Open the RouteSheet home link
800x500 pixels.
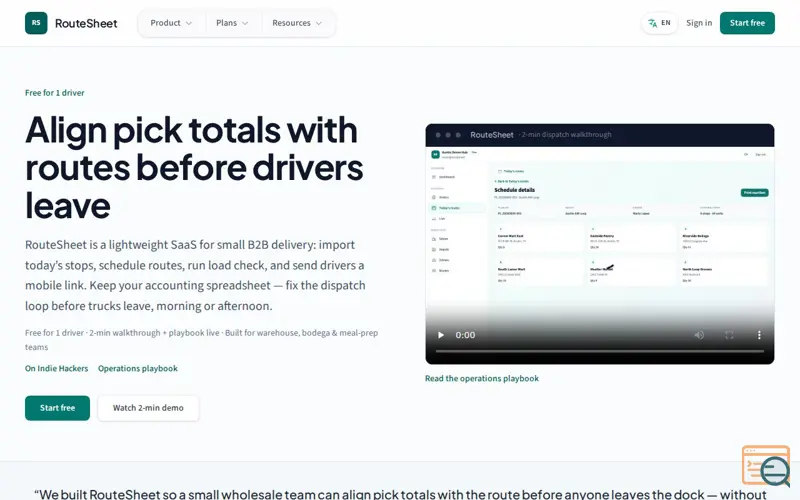point(71,23)
